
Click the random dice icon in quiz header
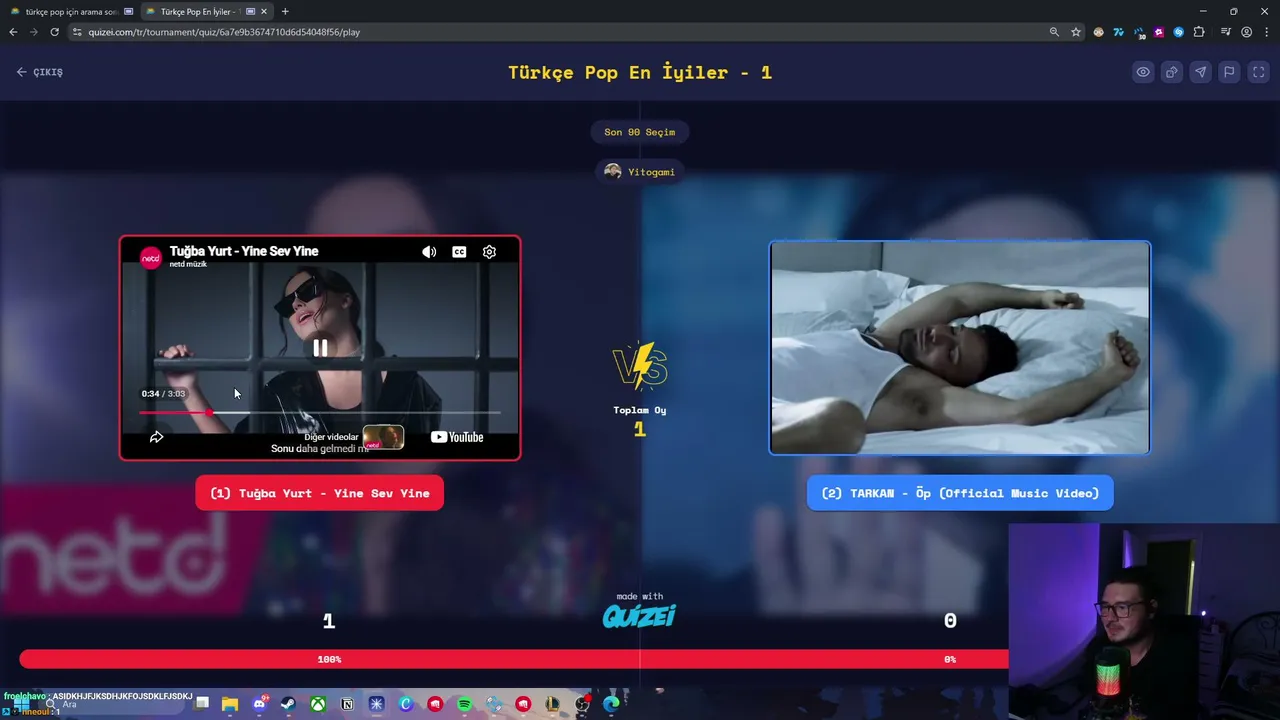click(1172, 72)
